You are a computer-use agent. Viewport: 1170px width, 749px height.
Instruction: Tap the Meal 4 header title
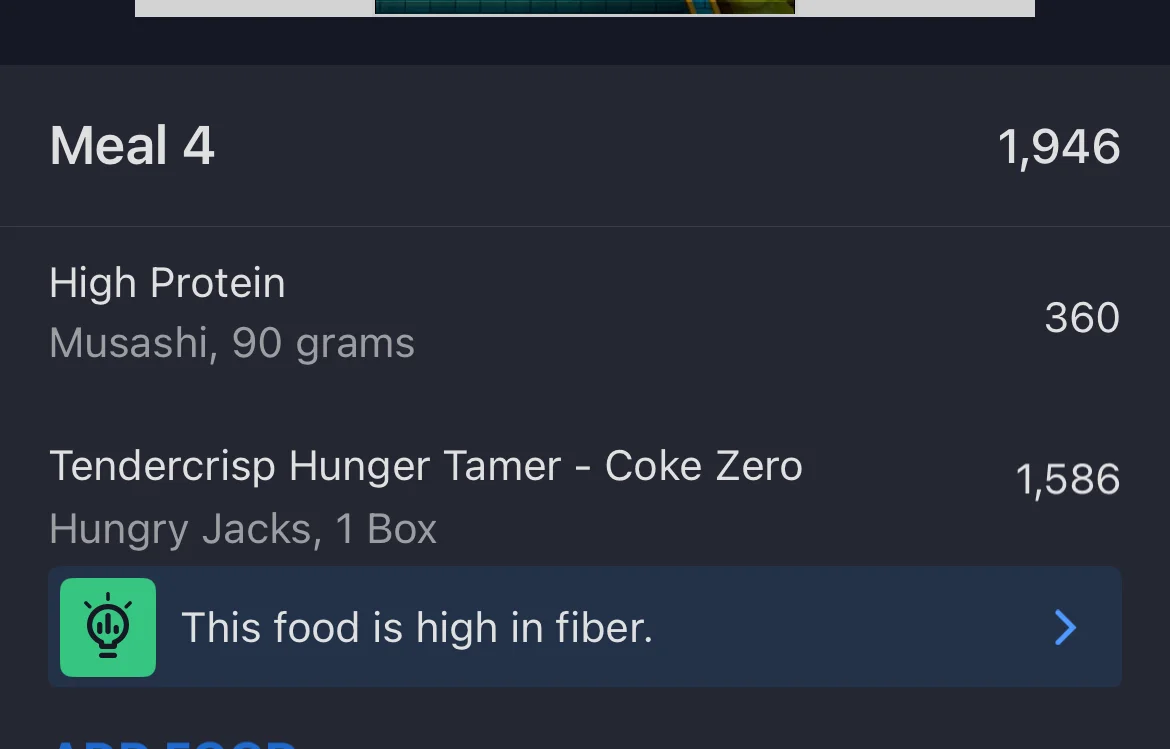(132, 146)
